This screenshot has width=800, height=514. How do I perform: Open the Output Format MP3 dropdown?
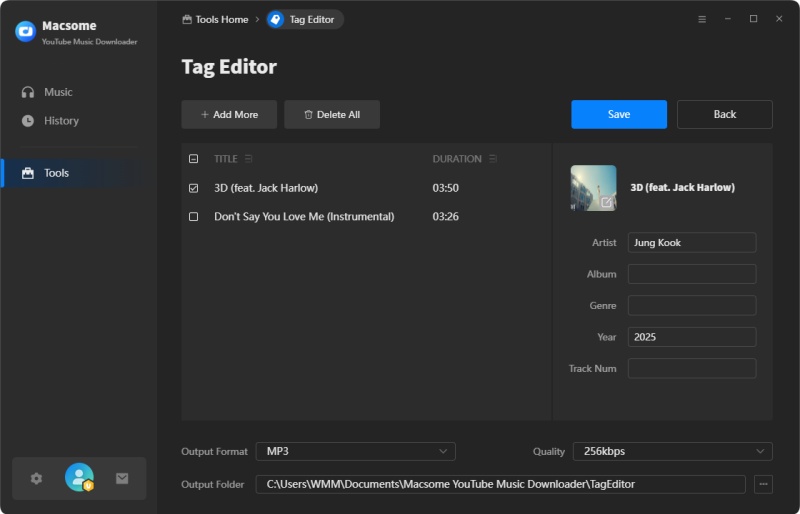click(x=356, y=451)
